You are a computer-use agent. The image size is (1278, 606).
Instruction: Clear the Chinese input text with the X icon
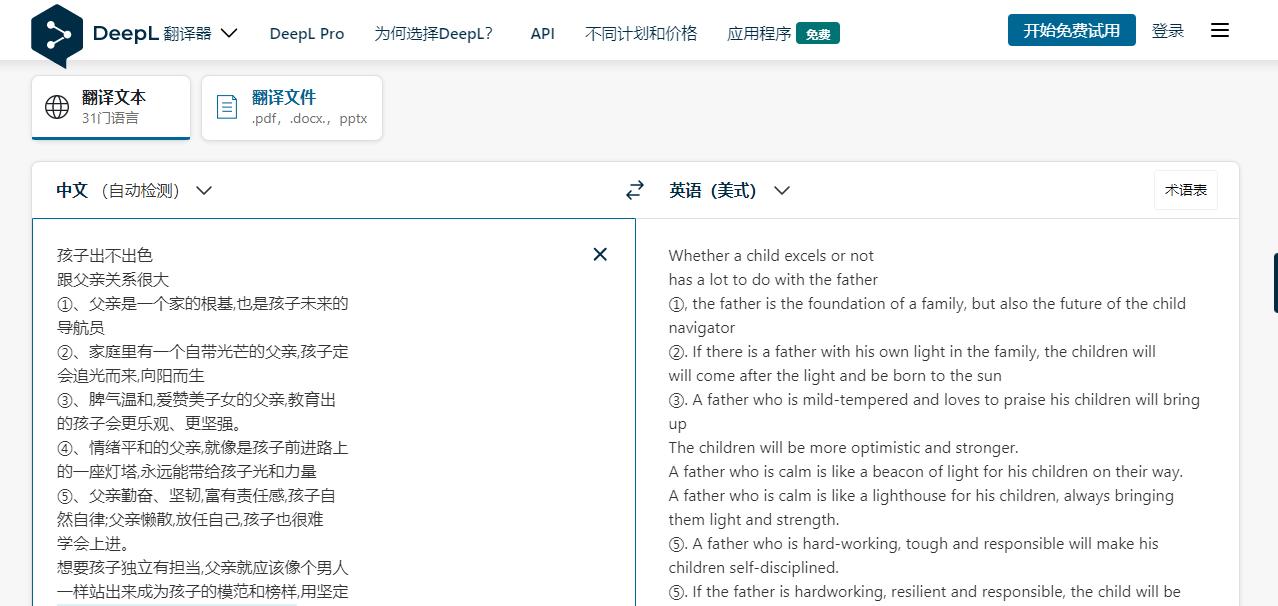(x=600, y=254)
